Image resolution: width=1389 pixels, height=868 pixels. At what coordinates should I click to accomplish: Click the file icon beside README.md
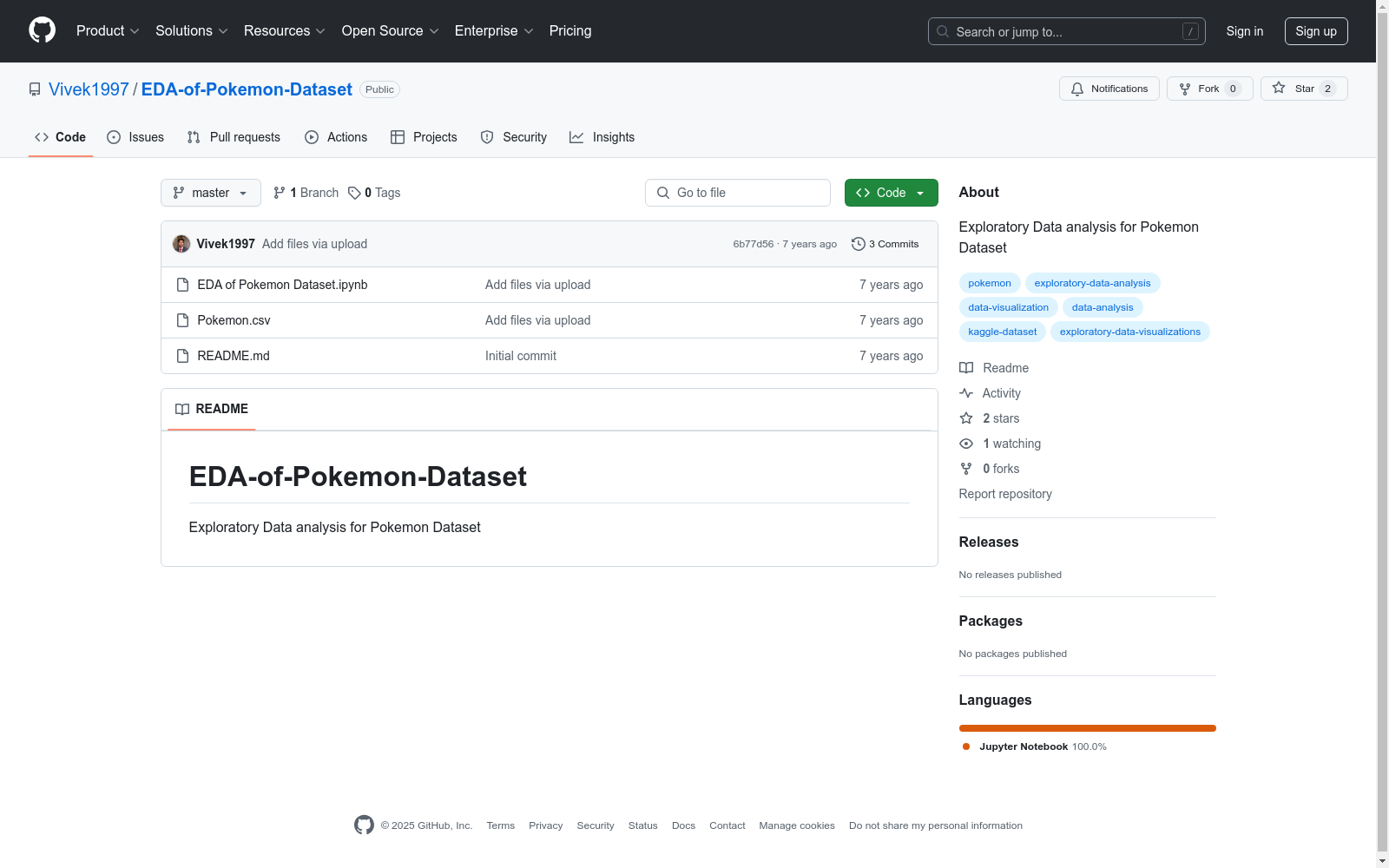182,356
